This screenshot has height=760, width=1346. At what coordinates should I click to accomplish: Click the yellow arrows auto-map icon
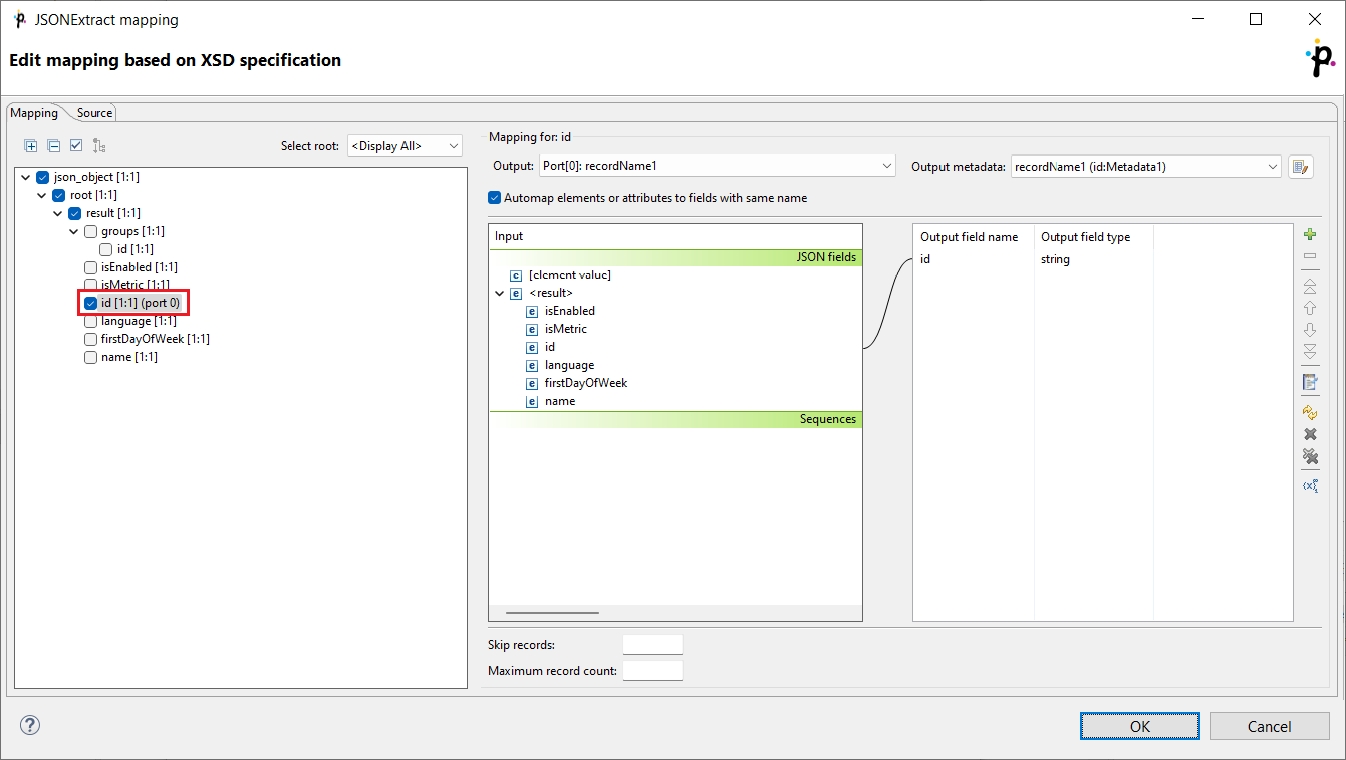pyautogui.click(x=1310, y=412)
